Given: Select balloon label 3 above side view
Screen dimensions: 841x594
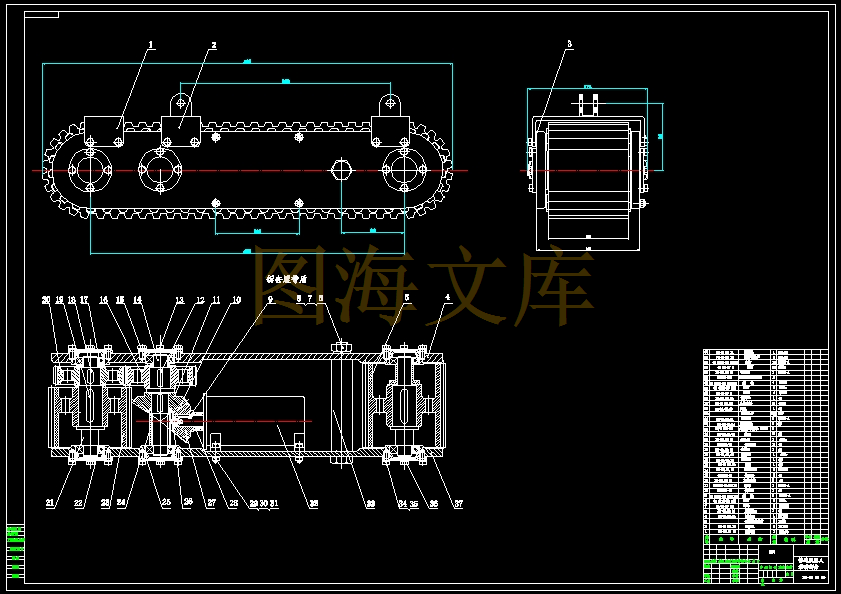Looking at the screenshot, I should pyautogui.click(x=569, y=44).
